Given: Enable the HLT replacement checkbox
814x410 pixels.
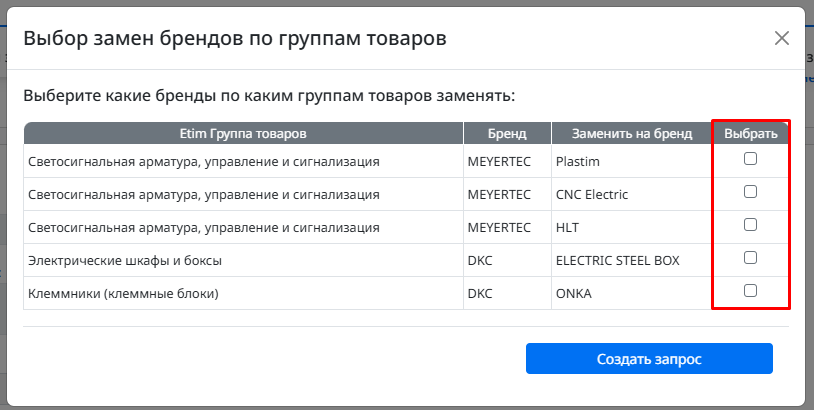Looking at the screenshot, I should [750, 225].
